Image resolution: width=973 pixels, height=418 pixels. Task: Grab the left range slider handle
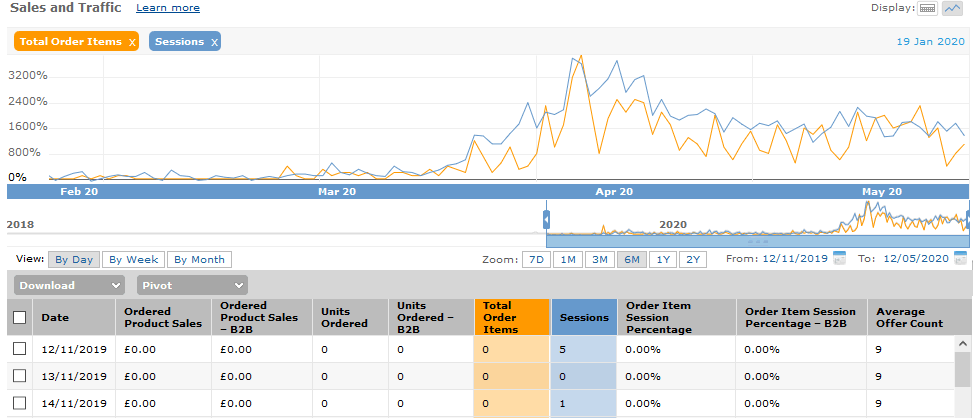coord(547,217)
